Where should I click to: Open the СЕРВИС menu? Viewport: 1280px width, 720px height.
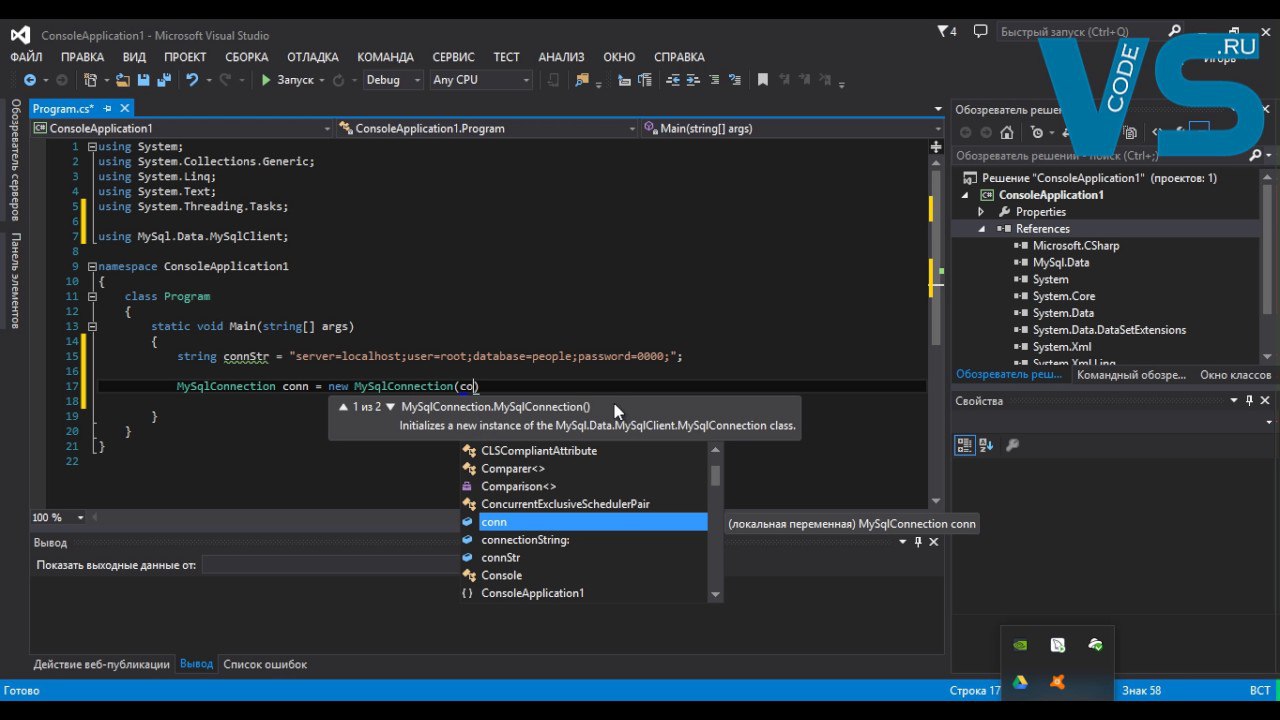453,57
